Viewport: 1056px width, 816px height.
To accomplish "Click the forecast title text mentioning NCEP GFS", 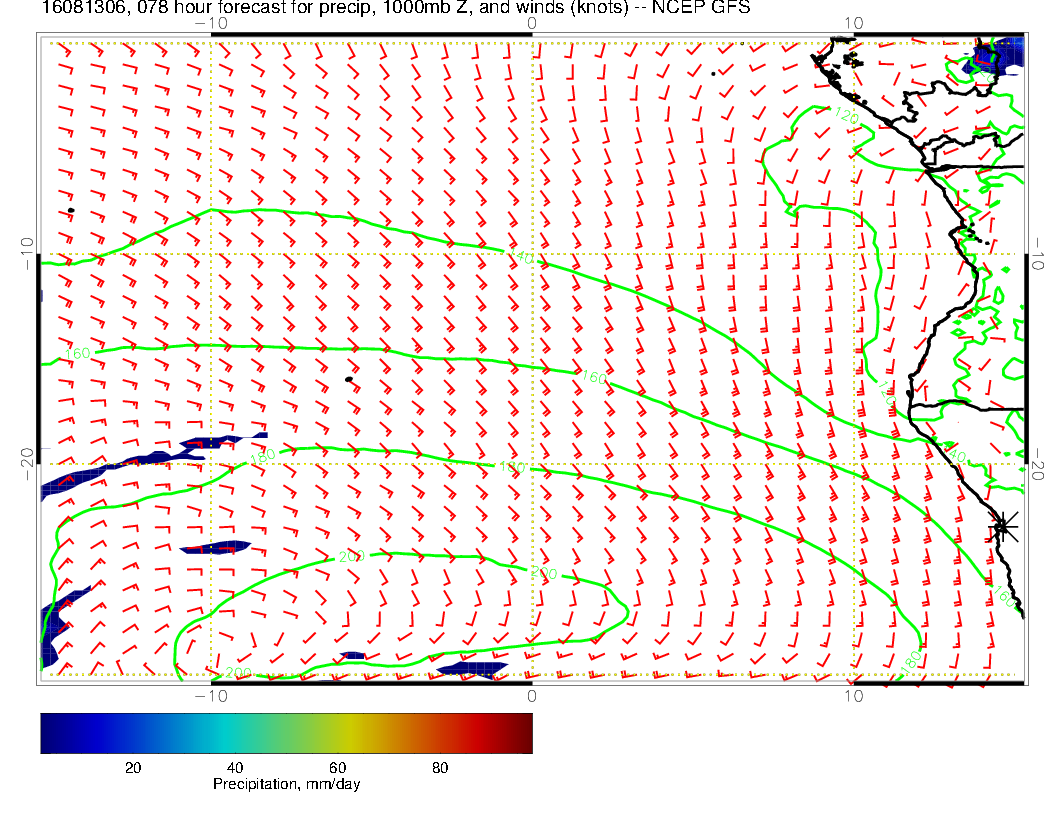I will pyautogui.click(x=395, y=7).
